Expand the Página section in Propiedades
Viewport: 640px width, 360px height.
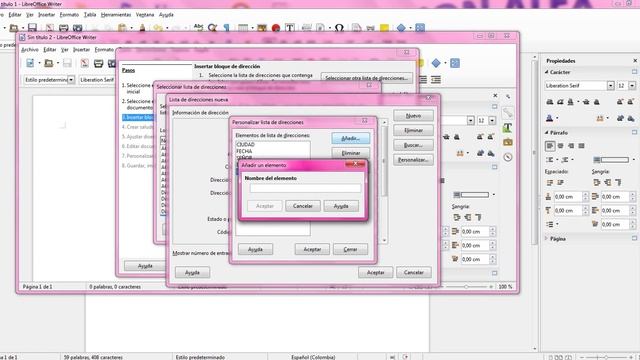[x=547, y=238]
